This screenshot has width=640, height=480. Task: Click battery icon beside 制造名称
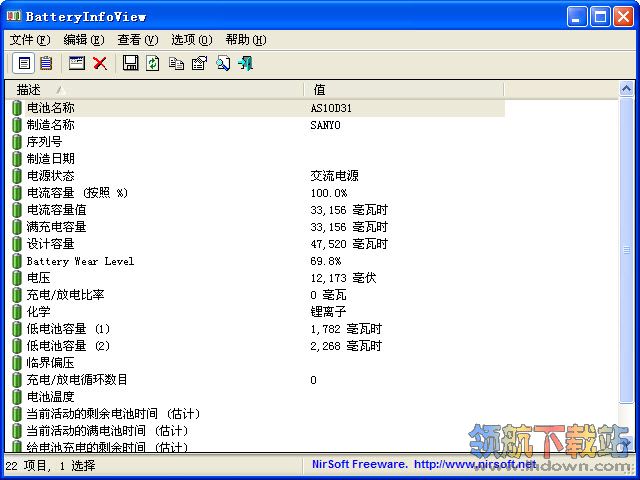pos(17,125)
